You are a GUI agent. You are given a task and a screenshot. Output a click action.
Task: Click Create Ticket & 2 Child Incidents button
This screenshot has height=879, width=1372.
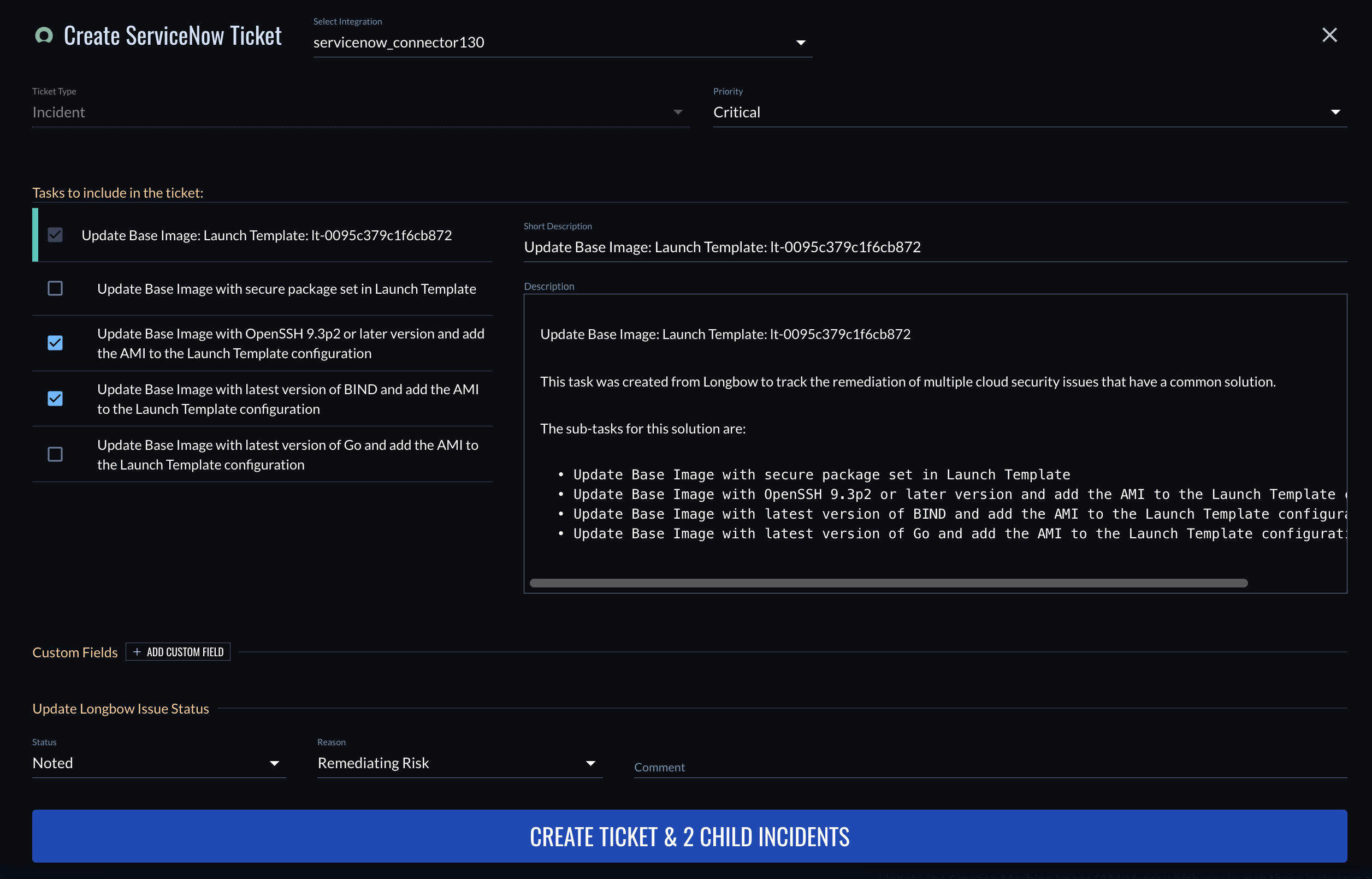[x=689, y=836]
